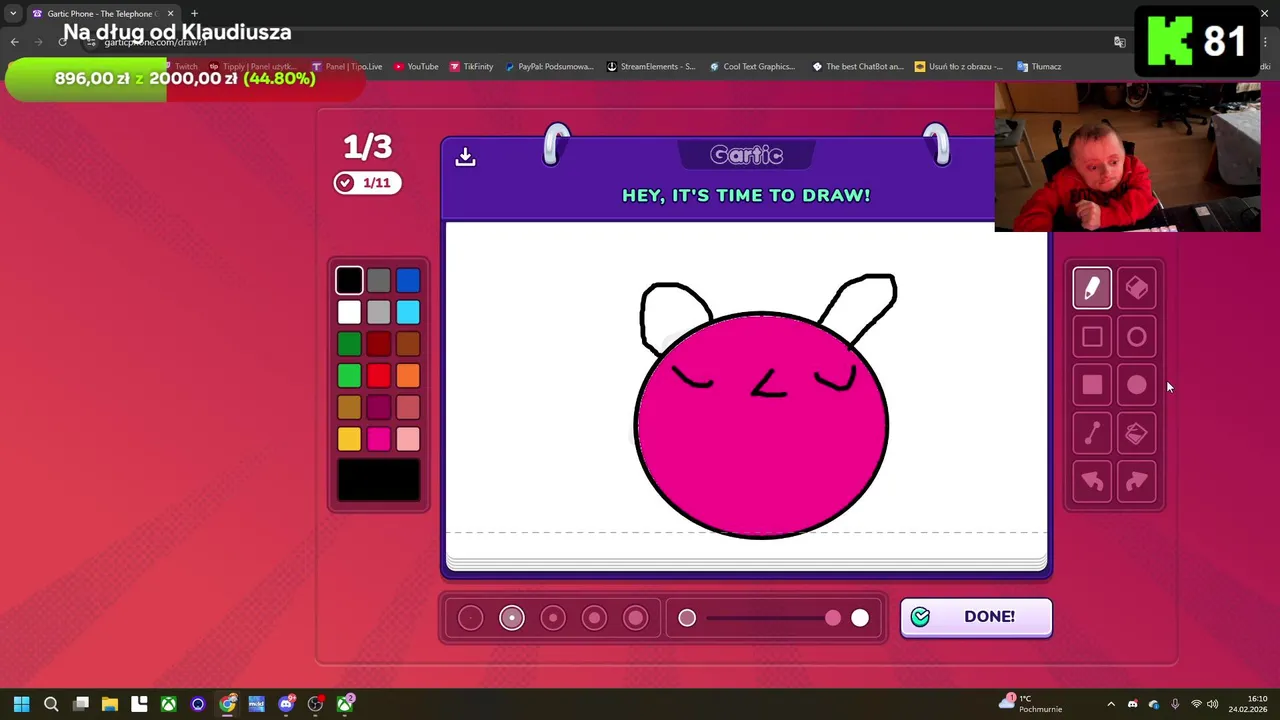
Task: Open Task View in the taskbar
Action: pyautogui.click(x=81, y=704)
